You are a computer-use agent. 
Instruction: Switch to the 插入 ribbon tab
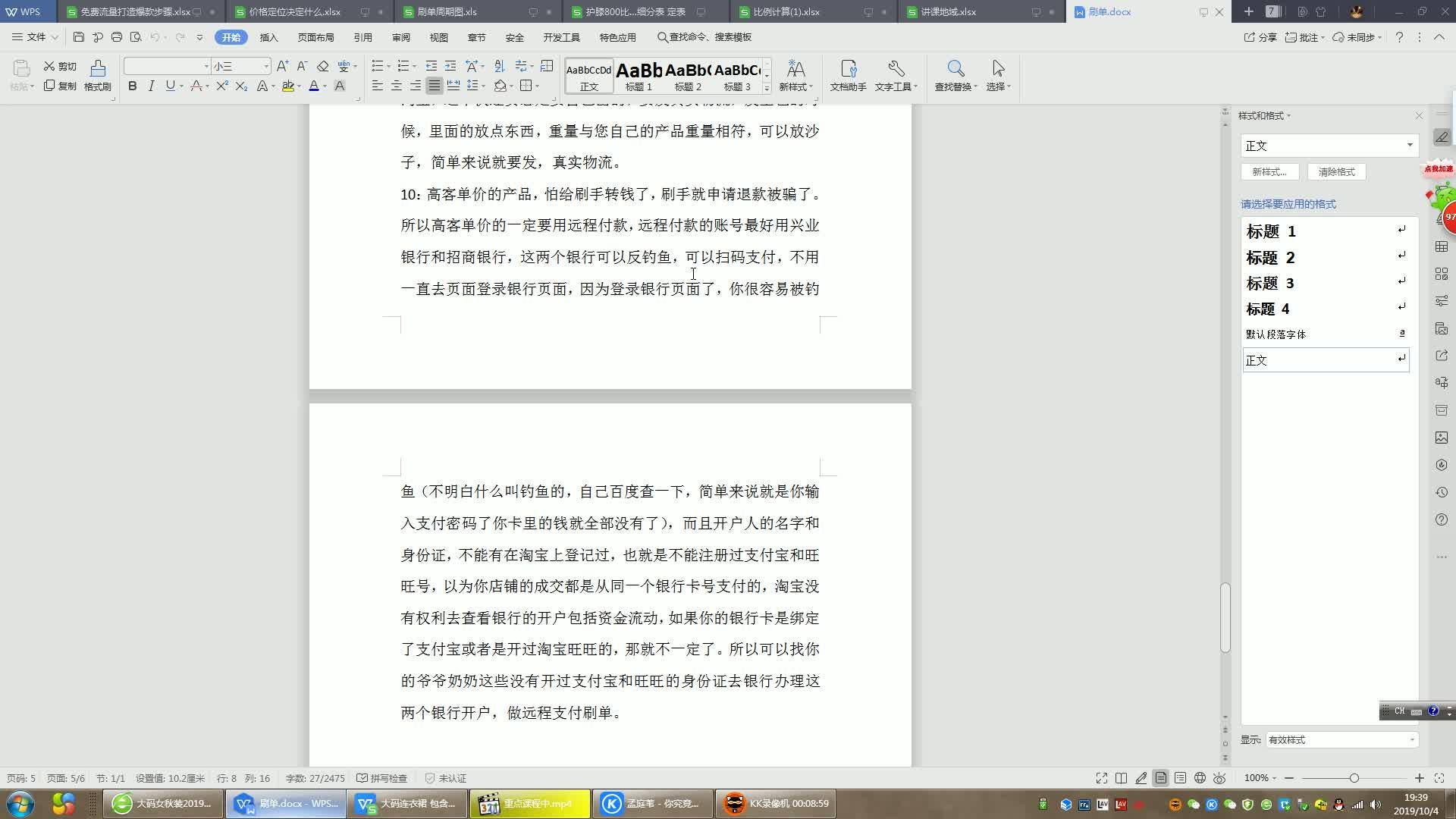[x=268, y=37]
